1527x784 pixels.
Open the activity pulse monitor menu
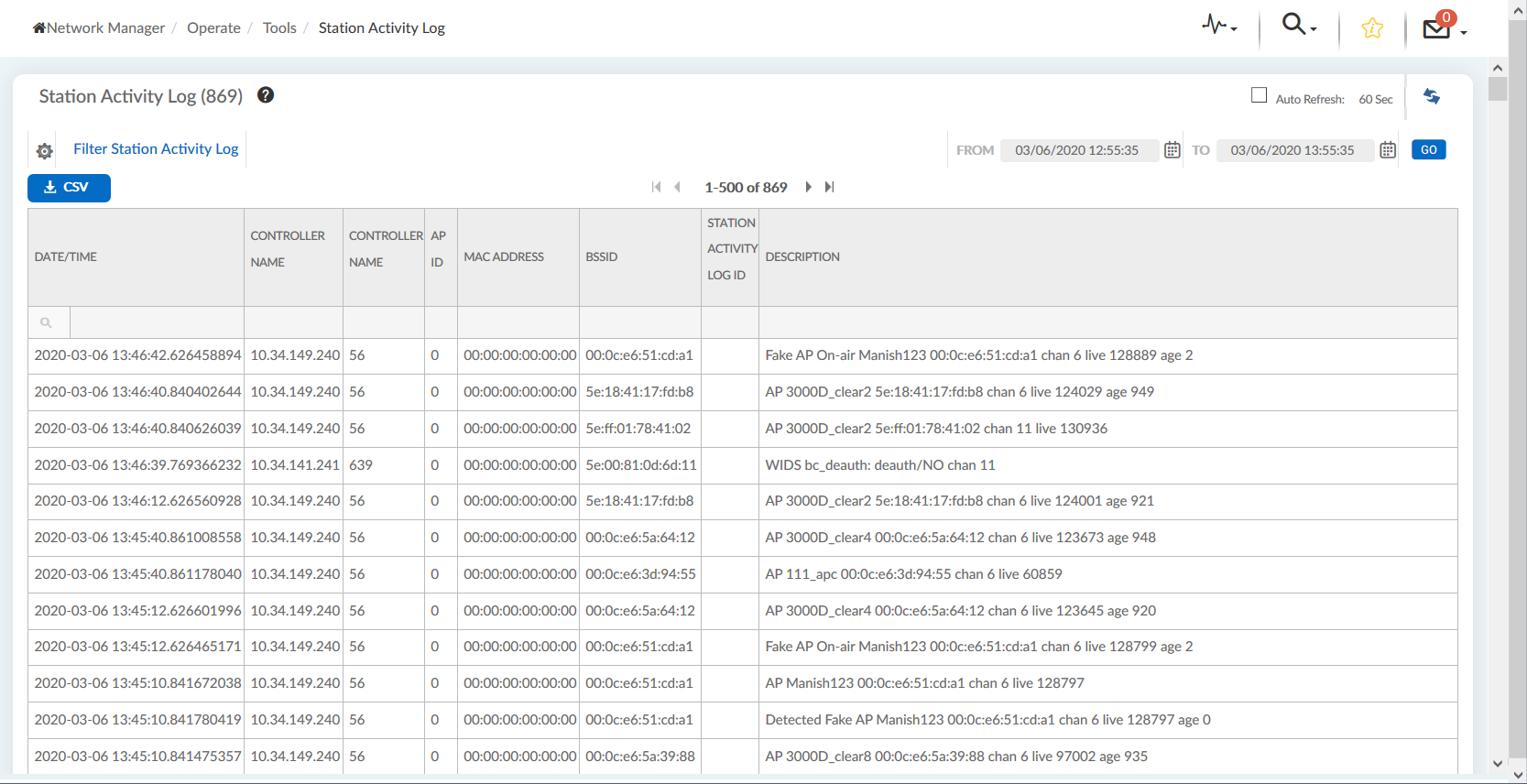(x=1219, y=26)
